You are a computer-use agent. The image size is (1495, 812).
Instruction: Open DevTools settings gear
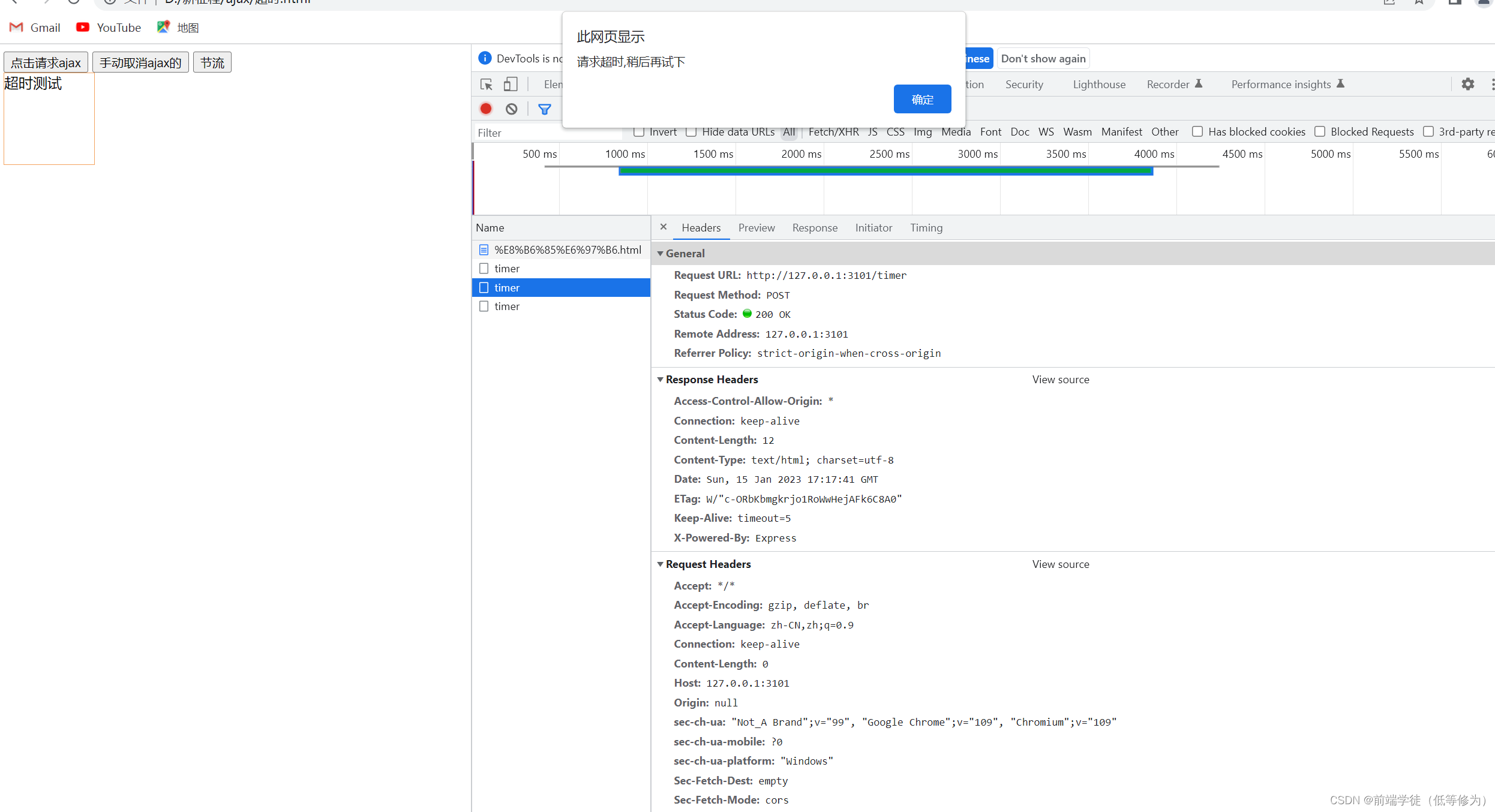click(x=1467, y=84)
